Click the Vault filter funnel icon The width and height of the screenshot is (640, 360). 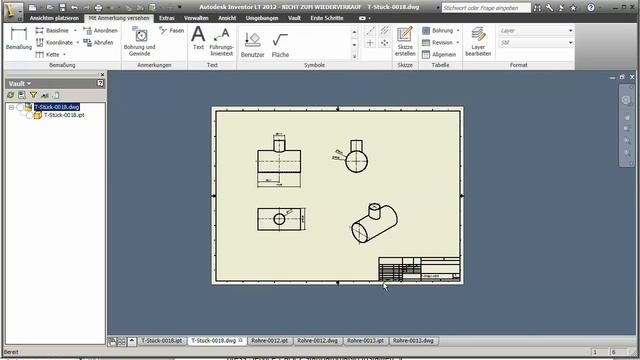click(x=33, y=95)
